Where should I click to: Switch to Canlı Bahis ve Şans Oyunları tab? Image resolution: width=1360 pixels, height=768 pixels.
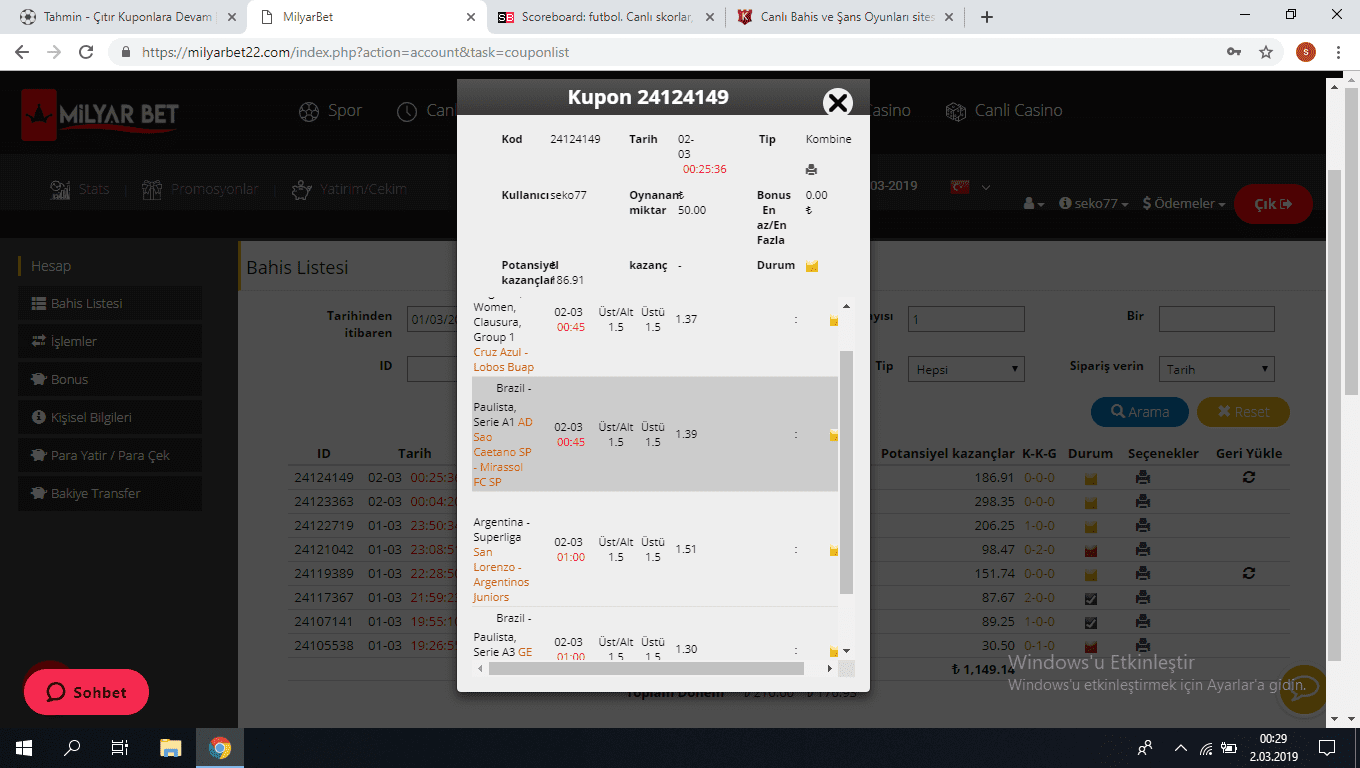(846, 17)
